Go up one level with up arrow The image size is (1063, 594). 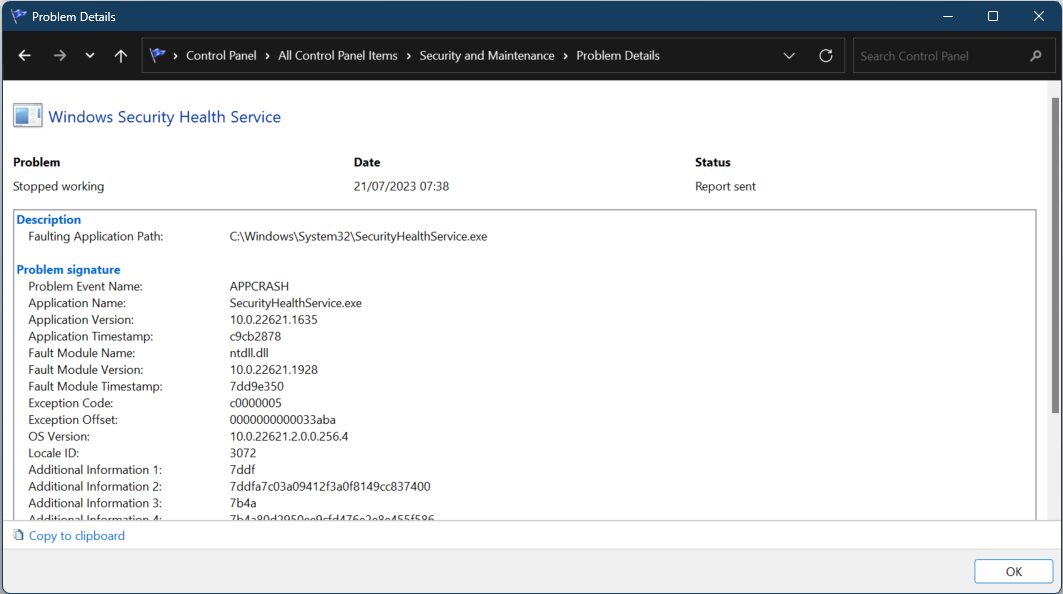click(121, 56)
